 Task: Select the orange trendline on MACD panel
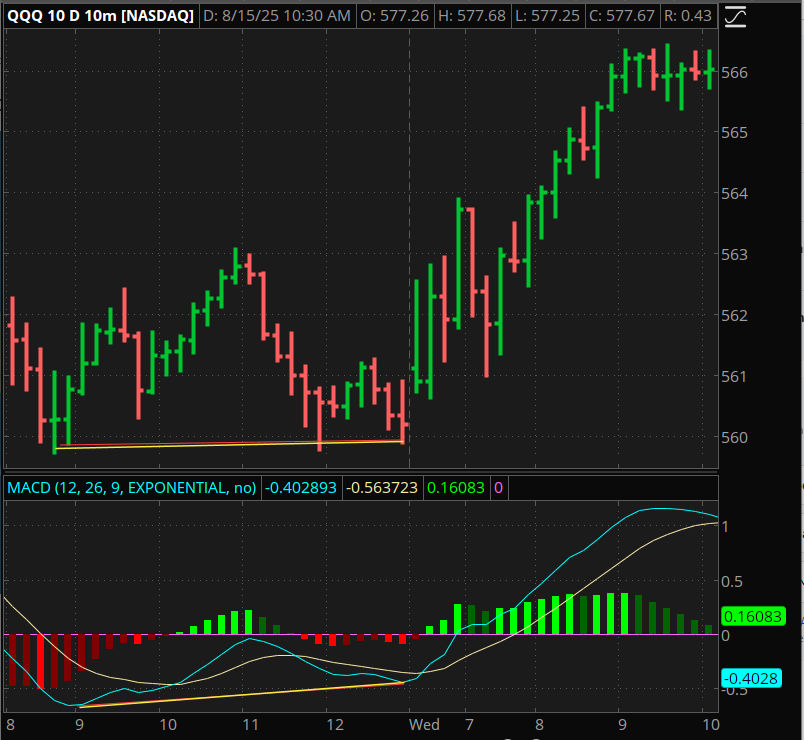[x=242, y=695]
